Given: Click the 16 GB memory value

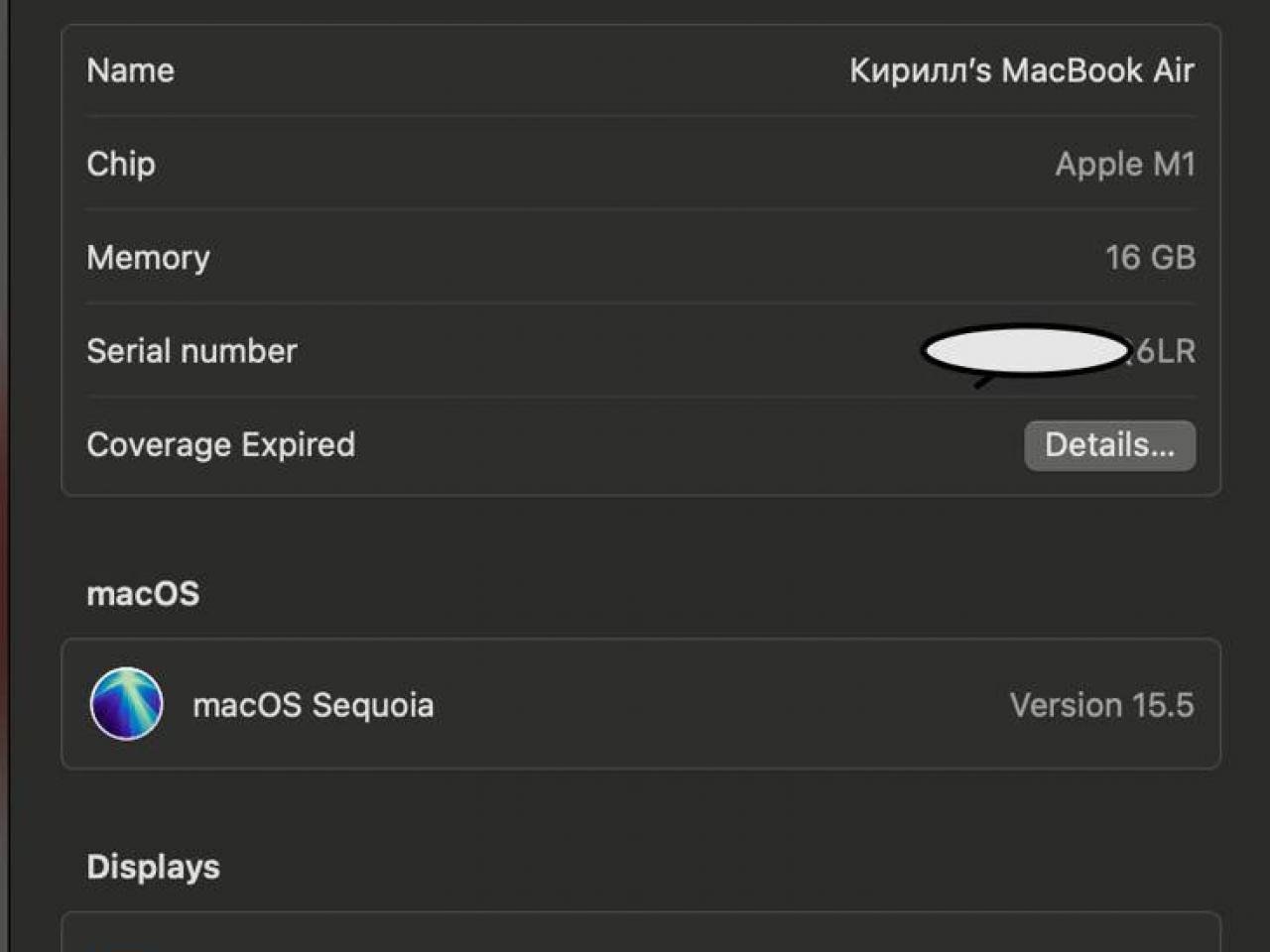Looking at the screenshot, I should (1151, 258).
